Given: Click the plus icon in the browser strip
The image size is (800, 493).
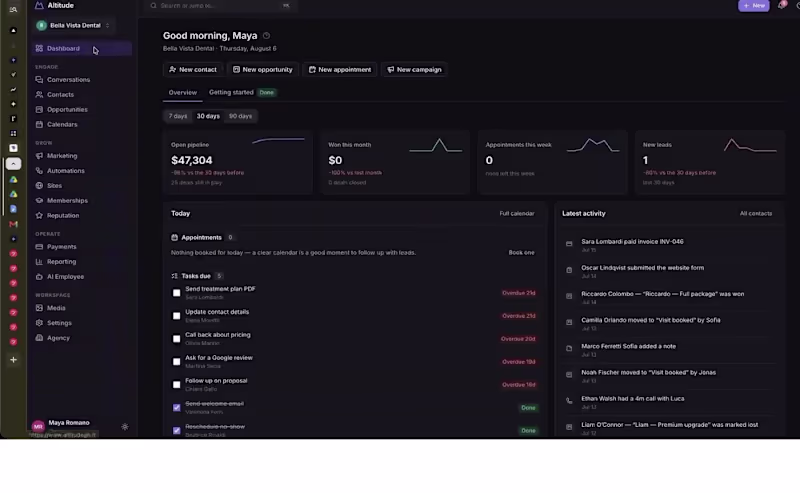Looking at the screenshot, I should click(13, 360).
